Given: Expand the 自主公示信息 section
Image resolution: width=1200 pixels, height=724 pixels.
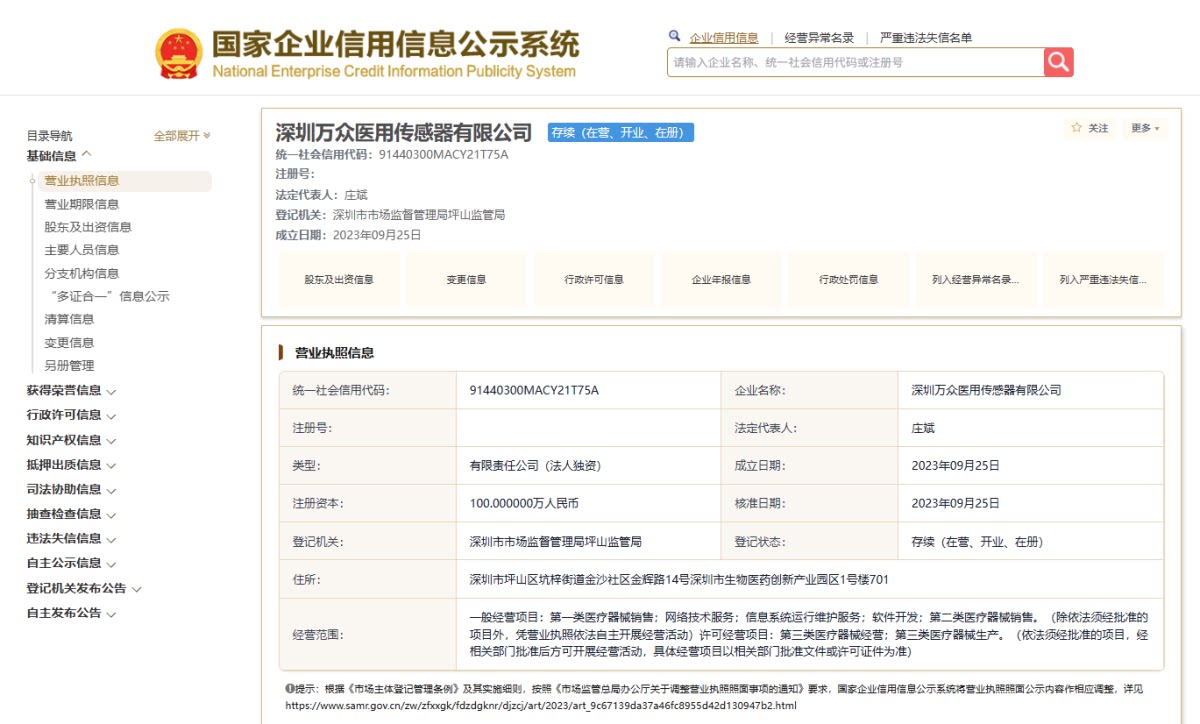Looking at the screenshot, I should pos(71,563).
